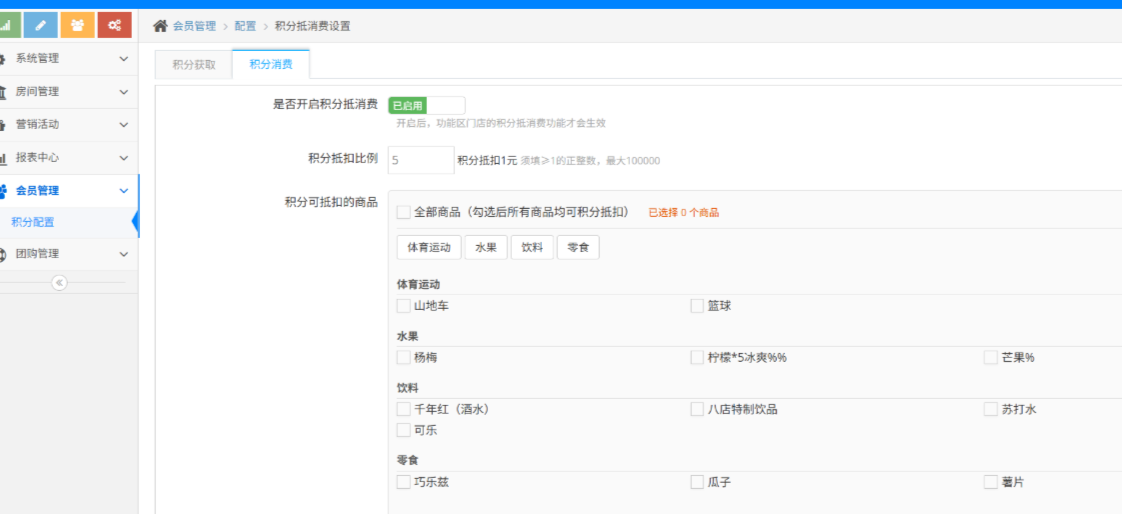
Task: Check the 杨梅 checkbox
Action: 404,357
